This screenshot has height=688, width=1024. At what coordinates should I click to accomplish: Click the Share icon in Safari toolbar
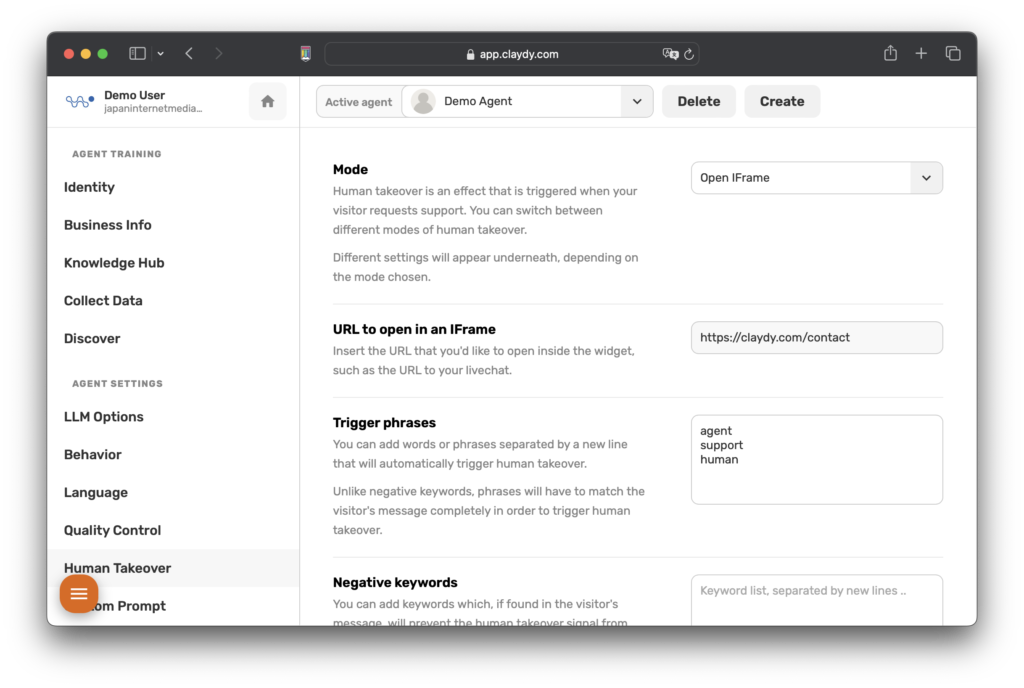click(x=890, y=54)
